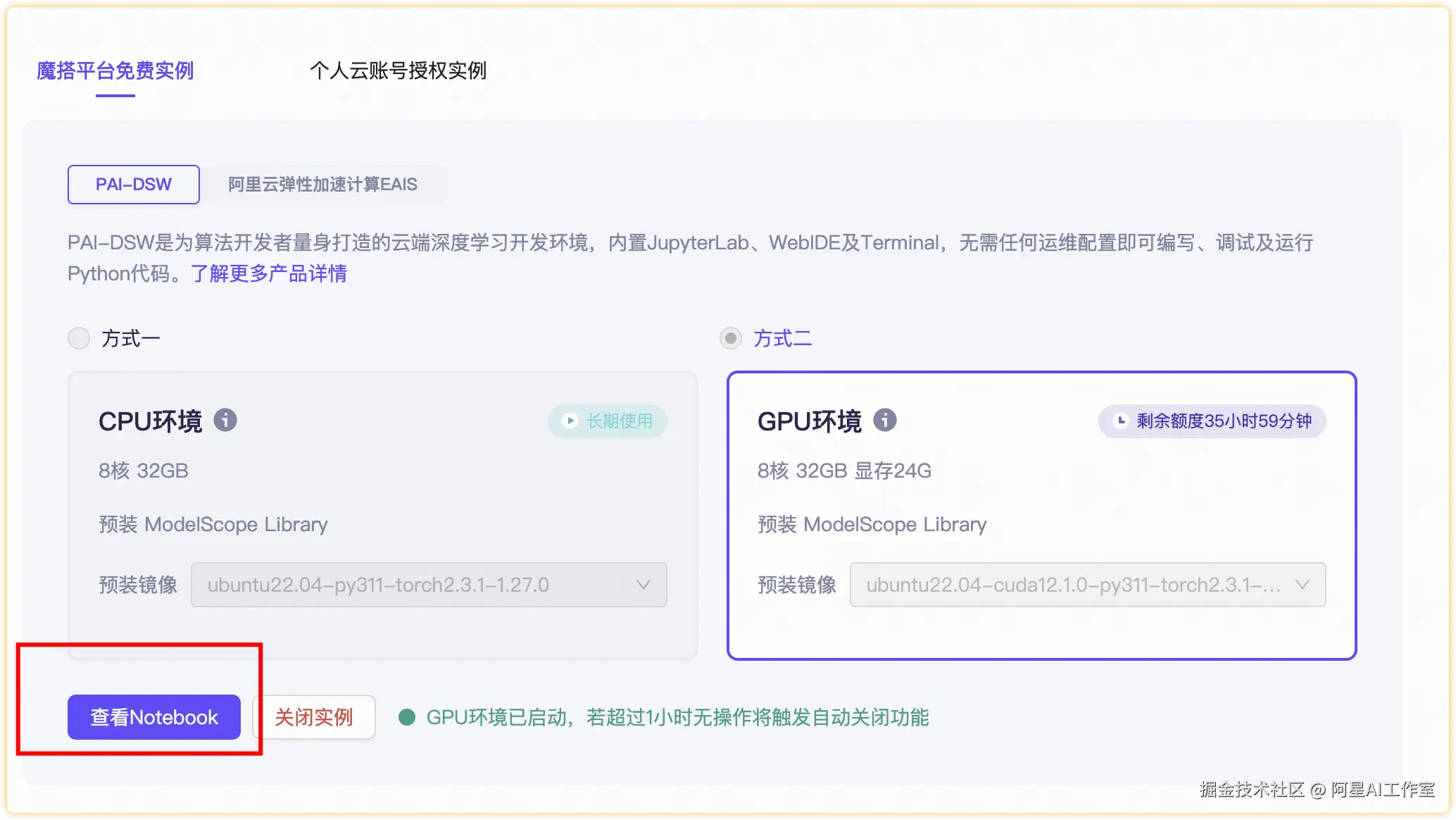
Task: Click the clock icon in 剩余额度 badge
Action: point(1120,421)
